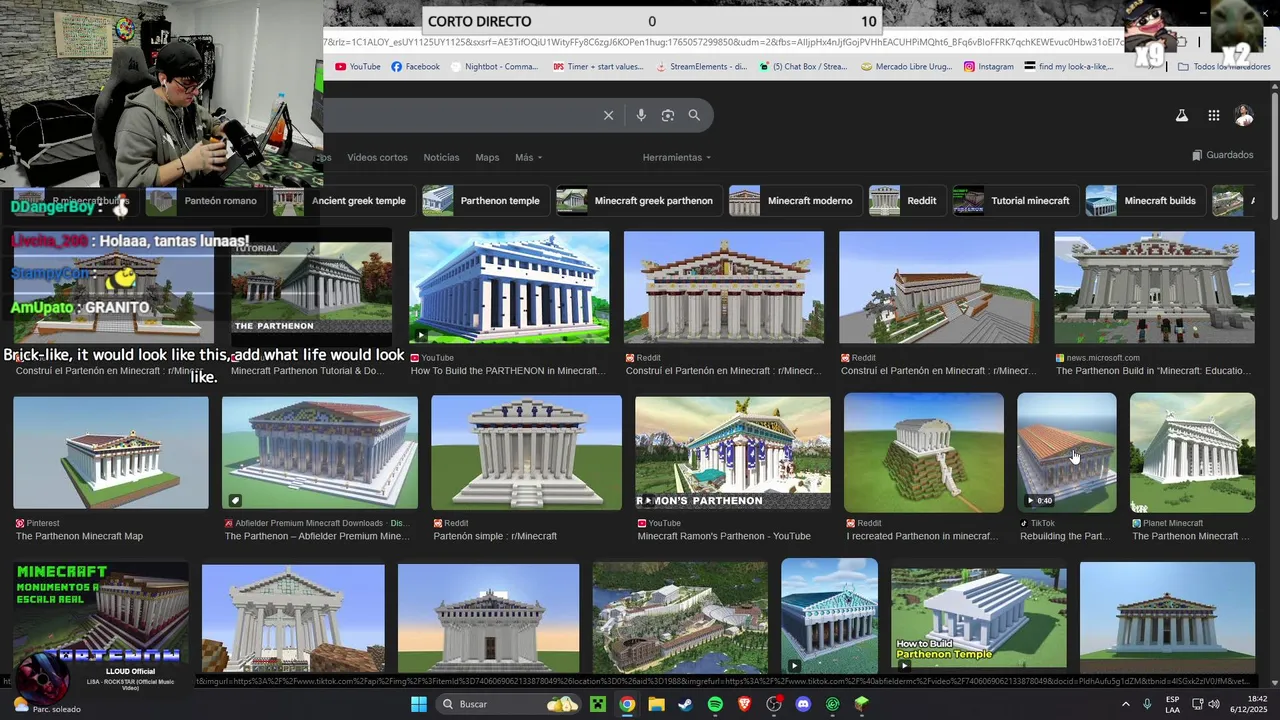The height and width of the screenshot is (720, 1280).
Task: Switch to Videos cortos tab
Action: (377, 158)
